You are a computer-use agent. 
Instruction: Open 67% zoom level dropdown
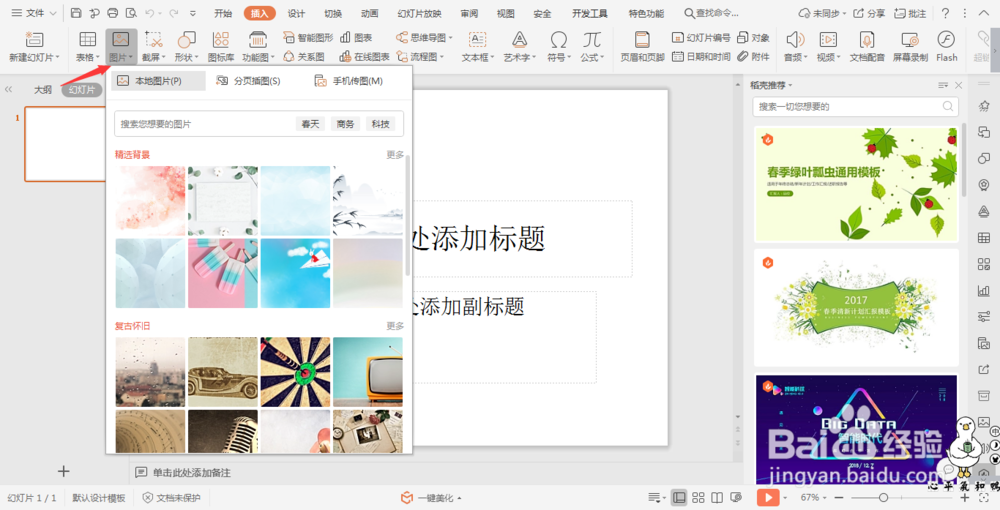coord(813,497)
